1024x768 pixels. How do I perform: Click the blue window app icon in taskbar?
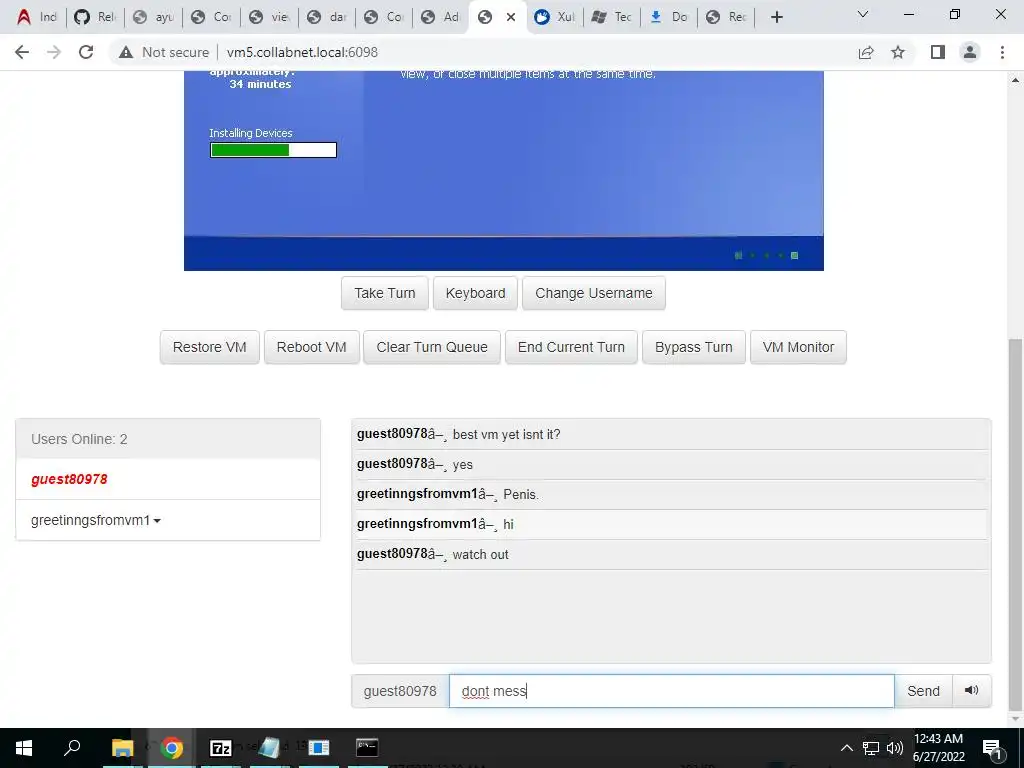tap(318, 748)
